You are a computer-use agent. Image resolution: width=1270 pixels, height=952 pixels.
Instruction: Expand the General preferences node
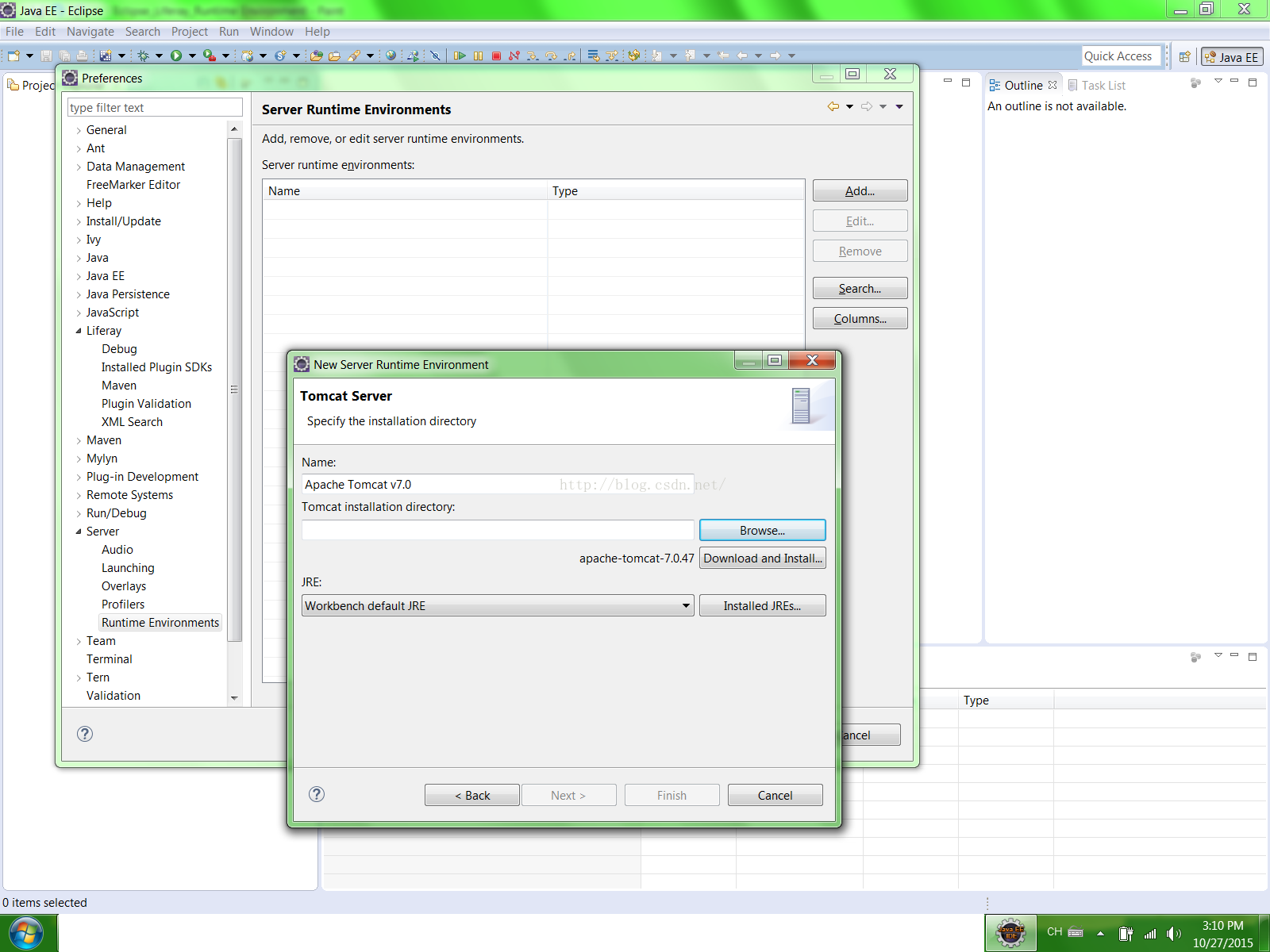tap(79, 130)
